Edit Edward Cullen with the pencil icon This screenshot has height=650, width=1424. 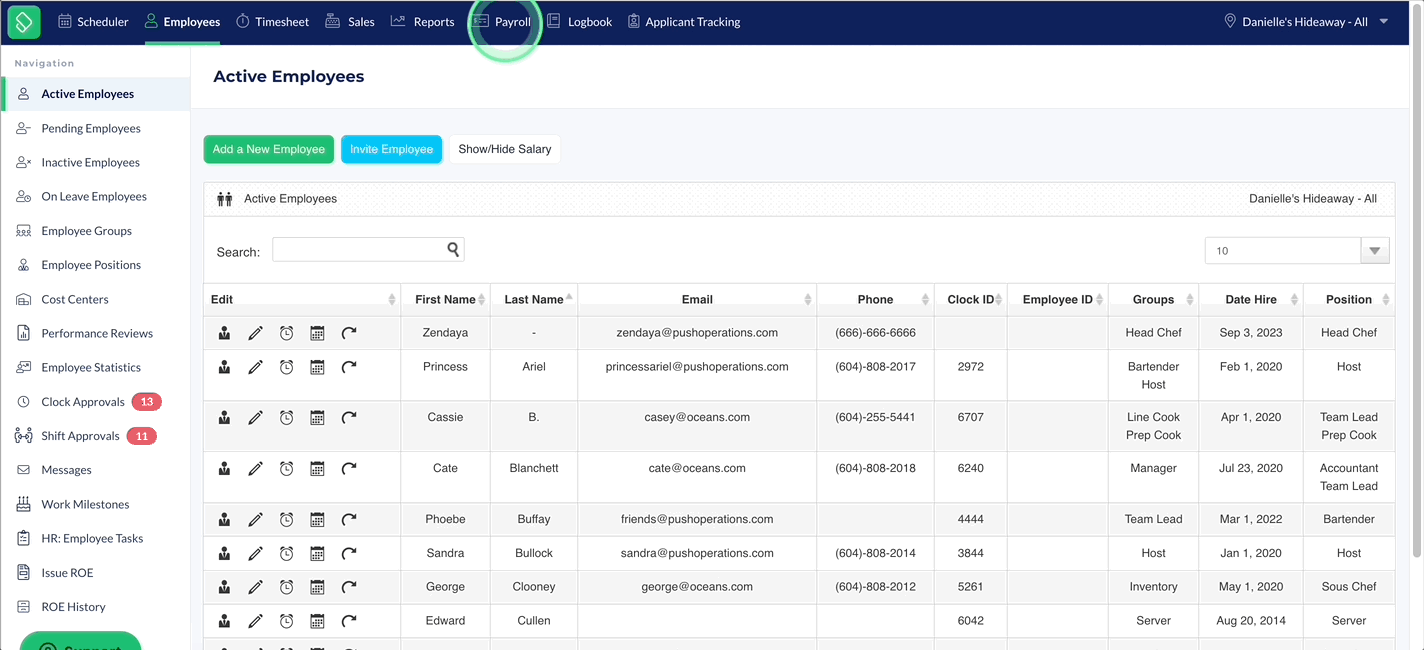click(256, 621)
